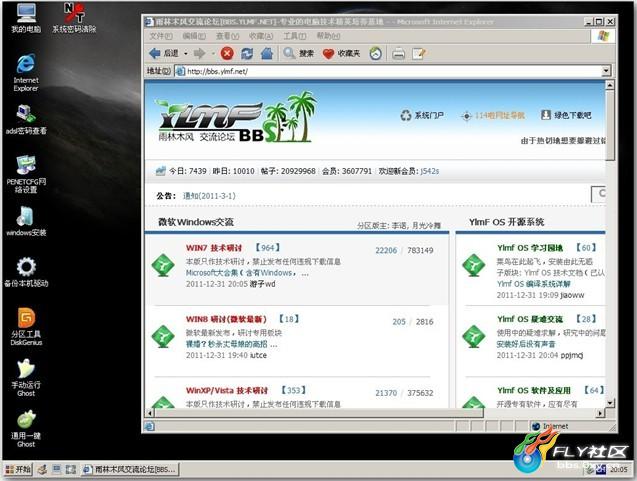The width and height of the screenshot is (637, 481).
Task: Click the address bar URL field
Action: point(393,71)
